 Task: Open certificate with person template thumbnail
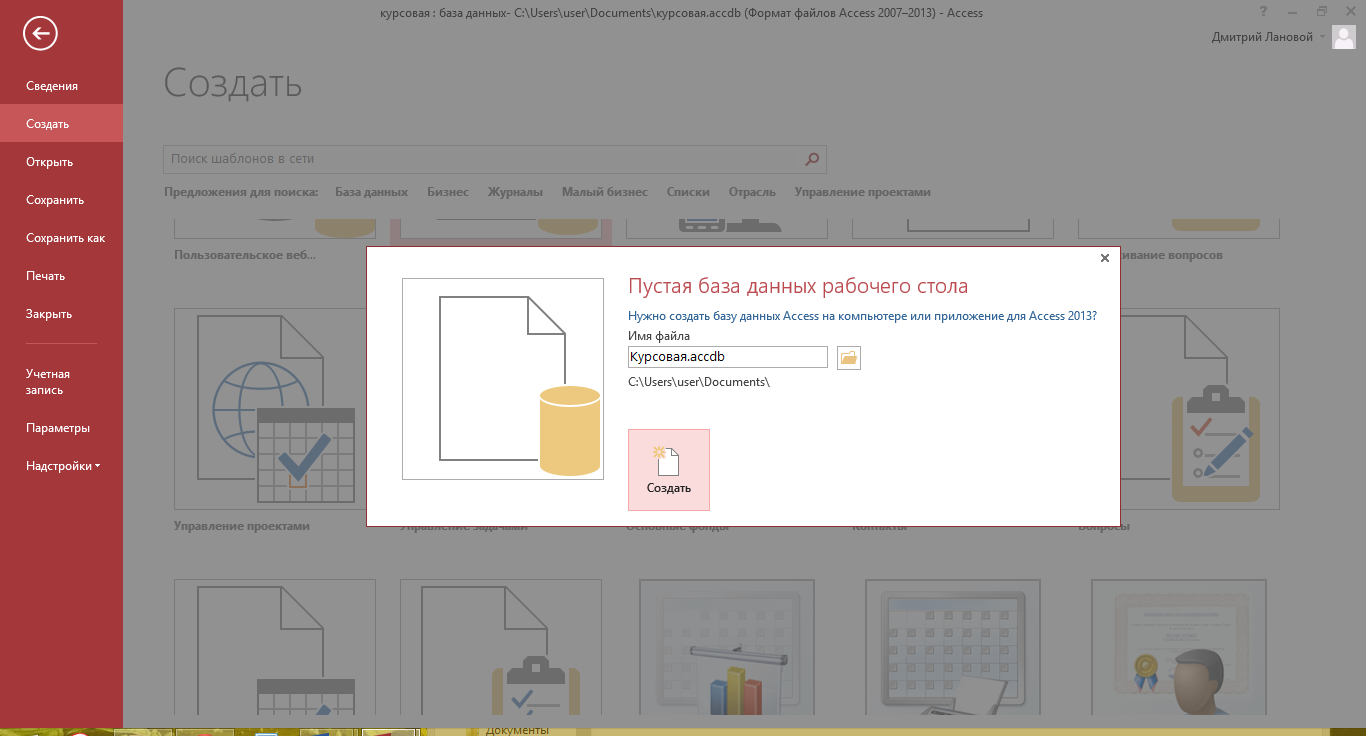click(x=1180, y=648)
